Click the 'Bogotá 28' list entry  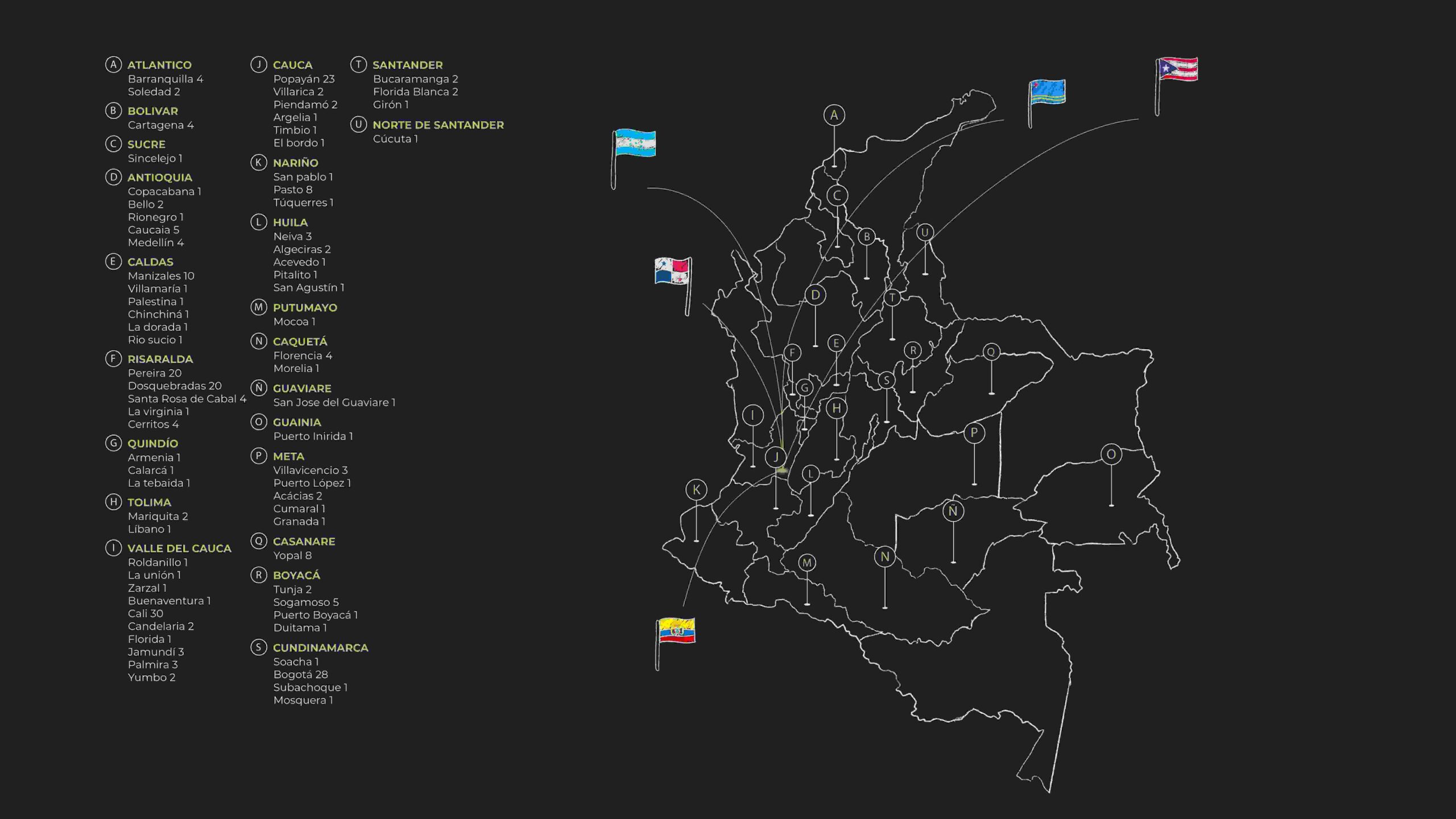tap(300, 675)
